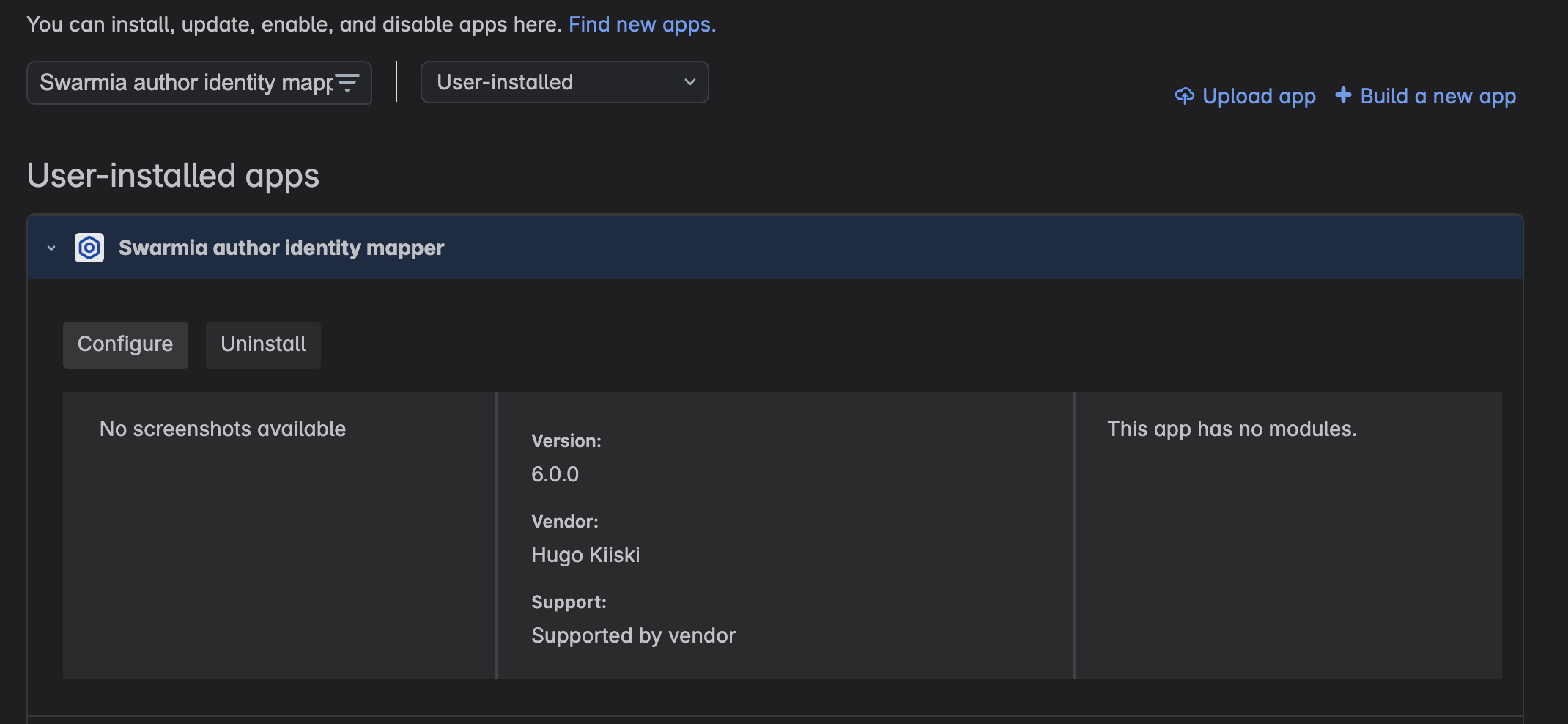This screenshot has width=1568, height=724.
Task: Click the vendor name Hugo Kiiski
Action: coord(585,555)
